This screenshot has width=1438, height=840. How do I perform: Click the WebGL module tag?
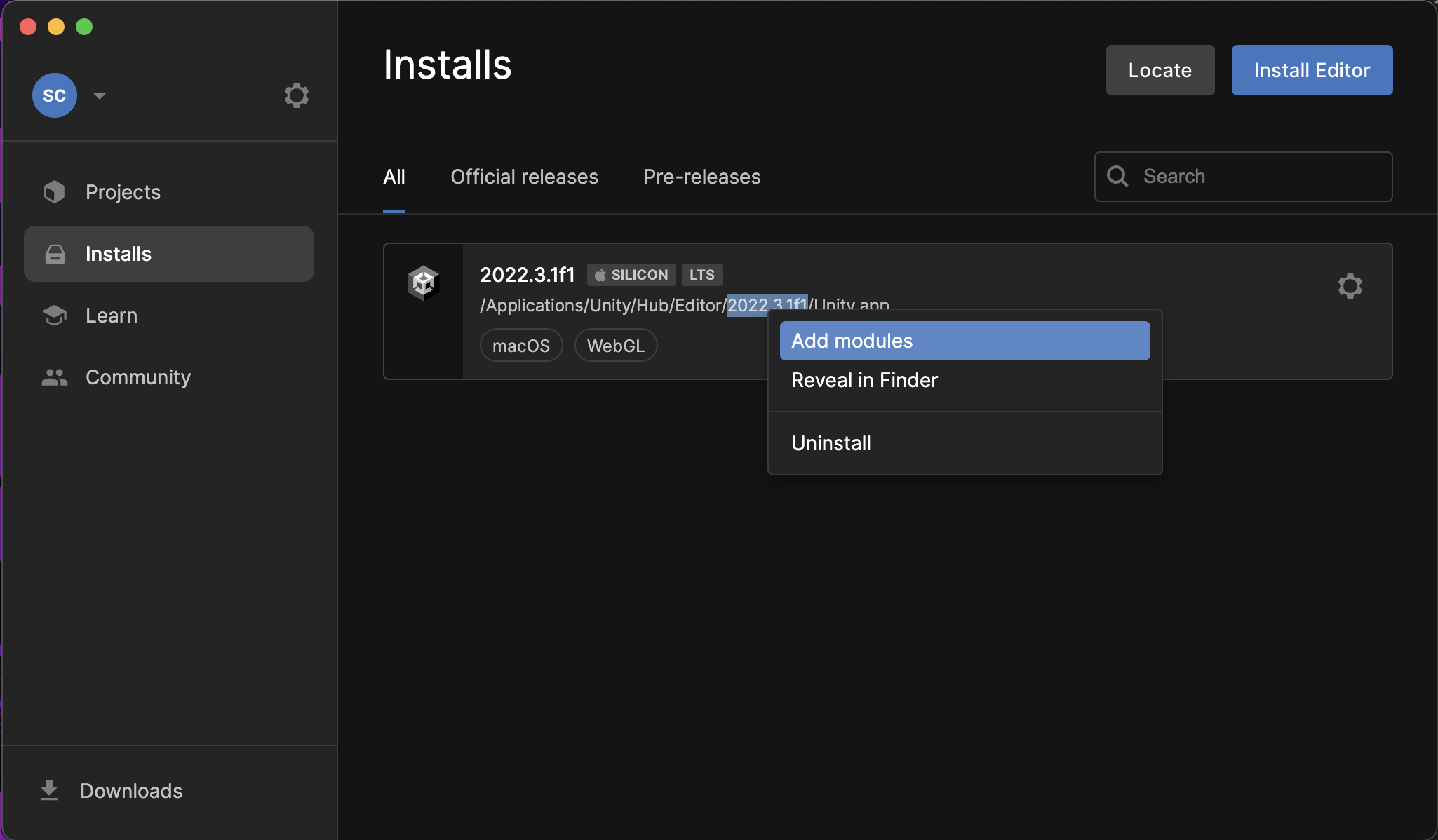point(615,346)
